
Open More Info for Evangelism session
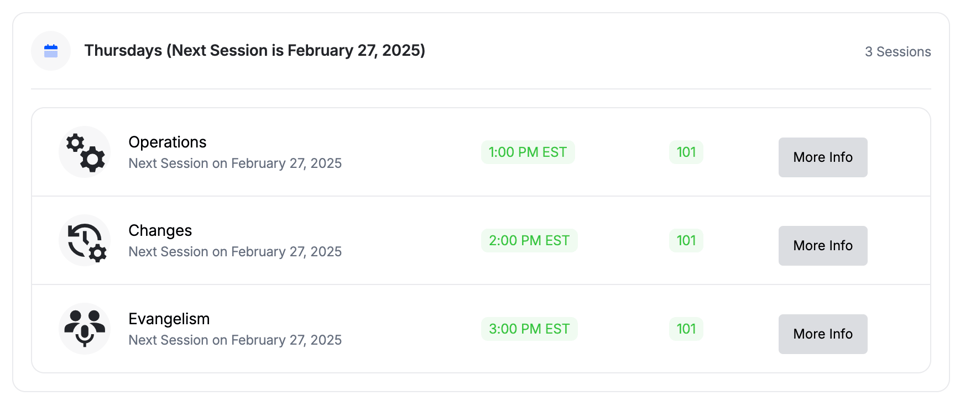click(x=822, y=334)
